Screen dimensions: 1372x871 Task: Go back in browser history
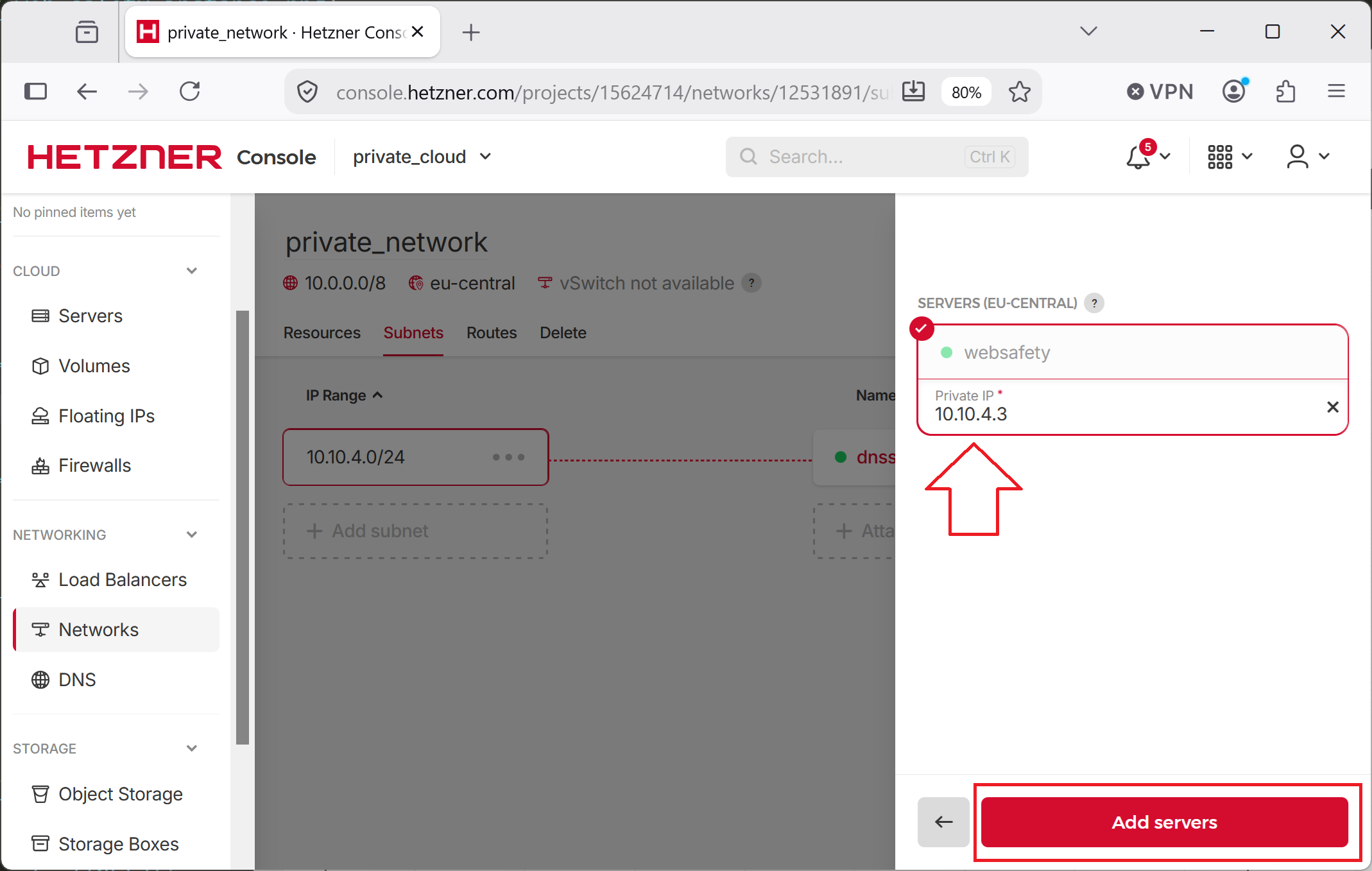pos(87,92)
